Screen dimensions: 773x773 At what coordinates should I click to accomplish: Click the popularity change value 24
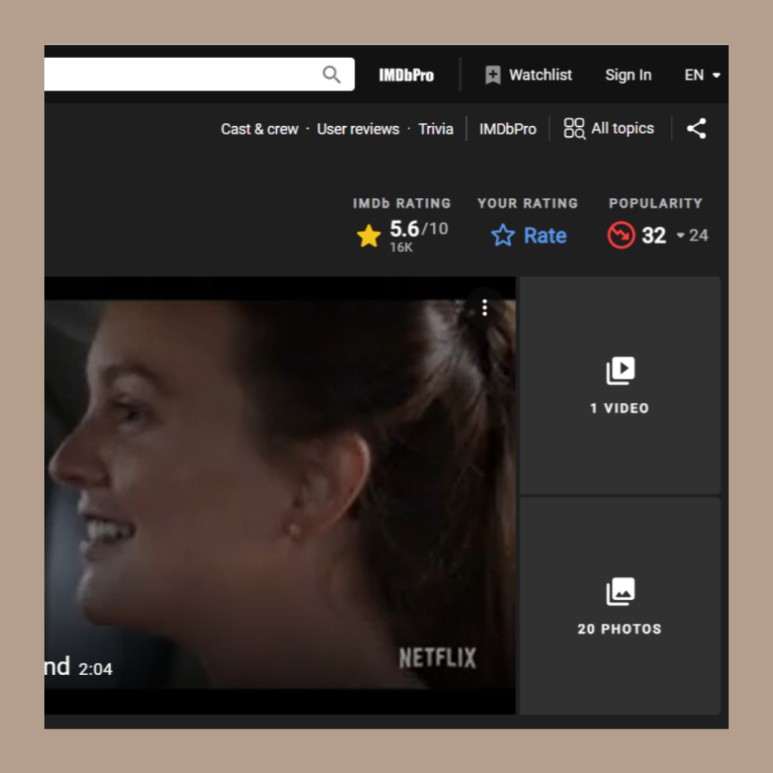coord(698,235)
